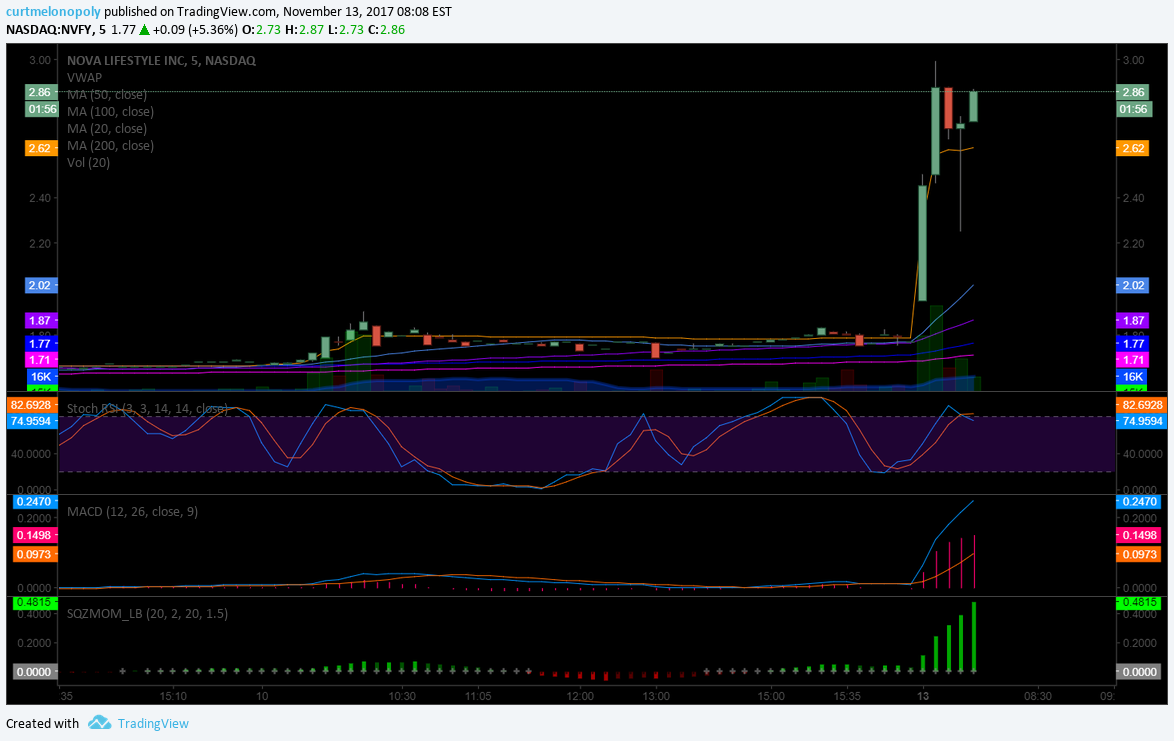
Task: Click the 11:05 label on the time axis
Action: (478, 695)
